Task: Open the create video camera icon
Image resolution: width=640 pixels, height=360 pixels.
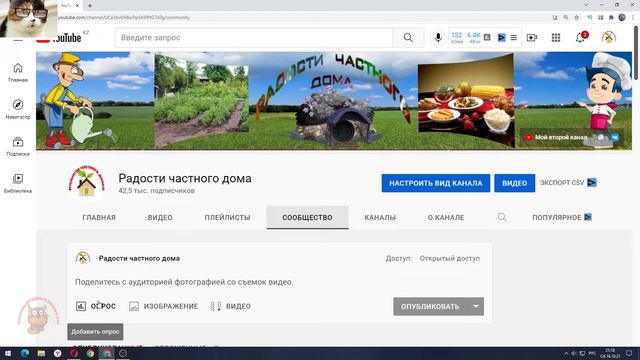Action: tap(532, 38)
